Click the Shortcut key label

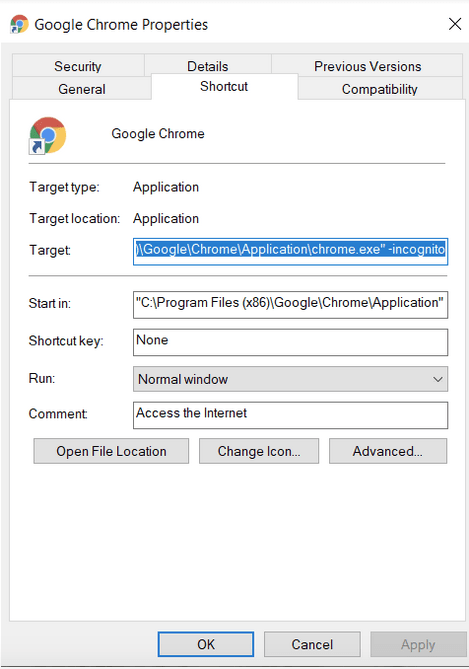66,341
